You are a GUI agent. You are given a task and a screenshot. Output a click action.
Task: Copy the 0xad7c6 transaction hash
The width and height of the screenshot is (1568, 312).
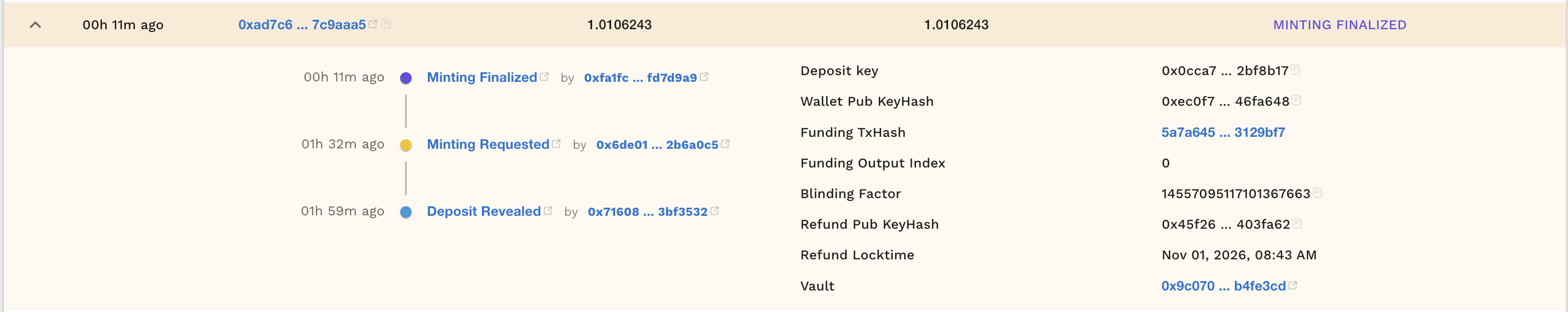pos(385,24)
